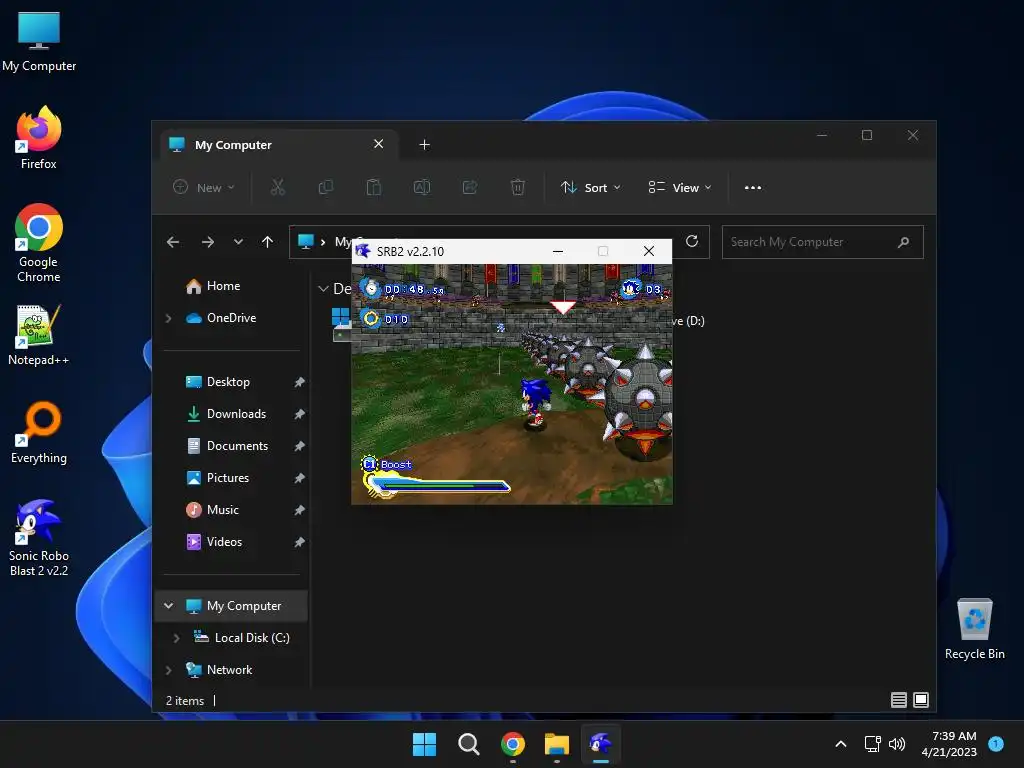Open Chrome from the taskbar

click(x=513, y=744)
